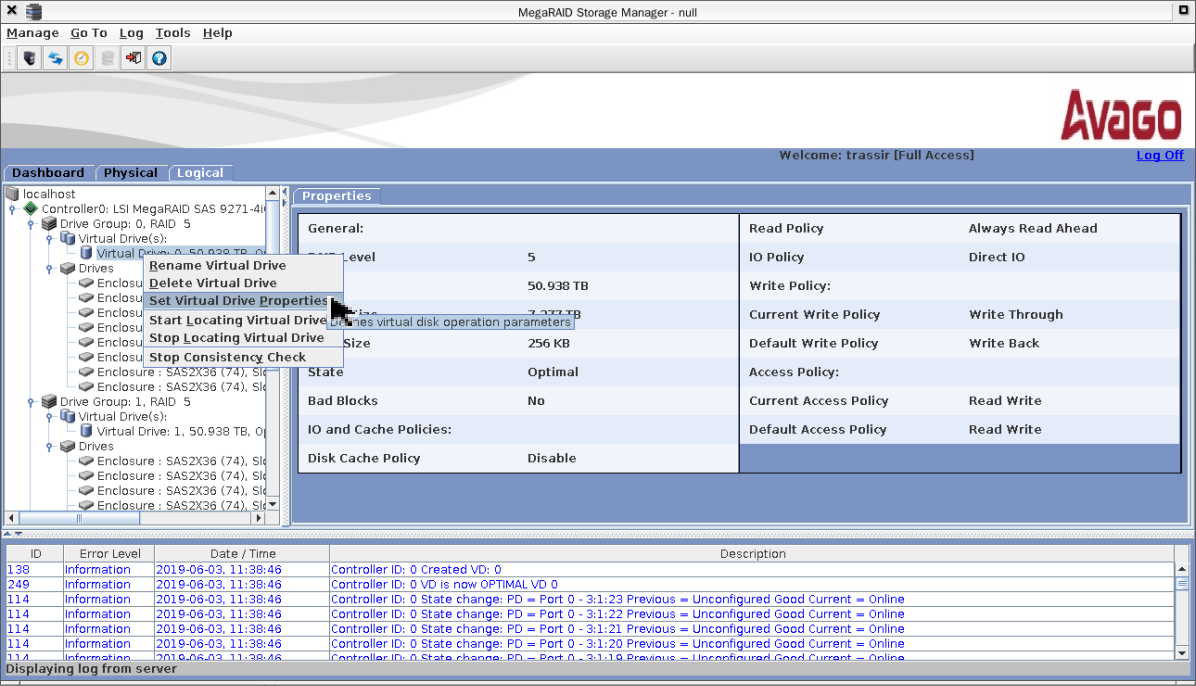Click the Controller0 green diamond icon
The height and width of the screenshot is (686, 1196).
click(31, 209)
